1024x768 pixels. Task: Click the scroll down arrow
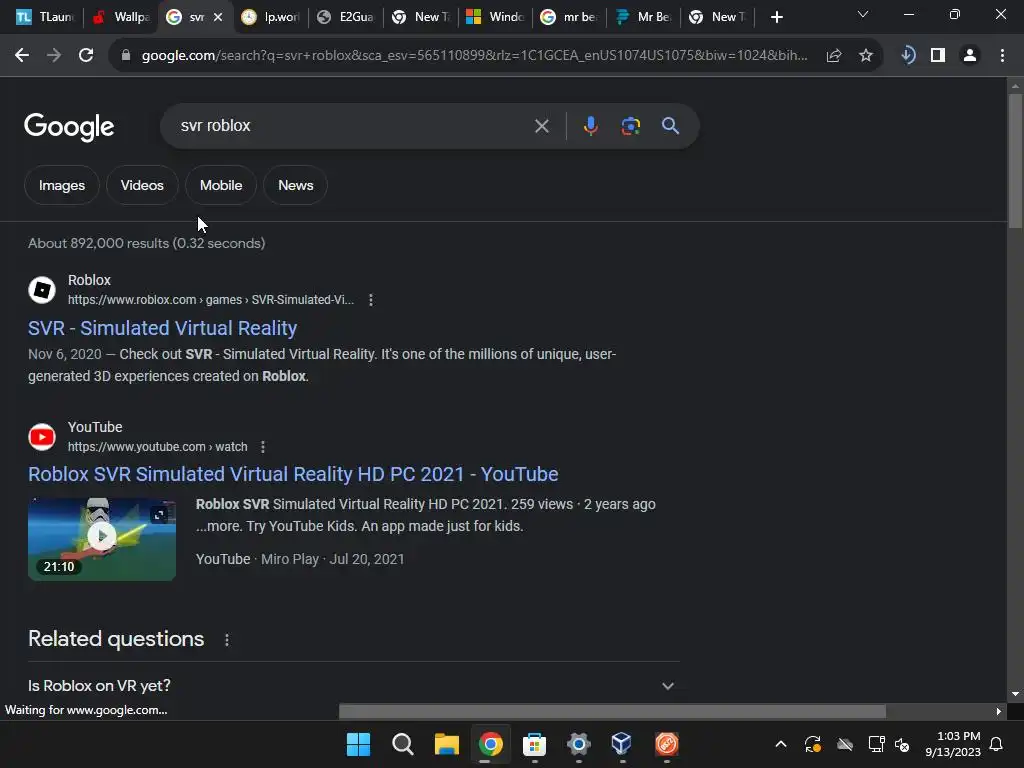pos(1015,694)
